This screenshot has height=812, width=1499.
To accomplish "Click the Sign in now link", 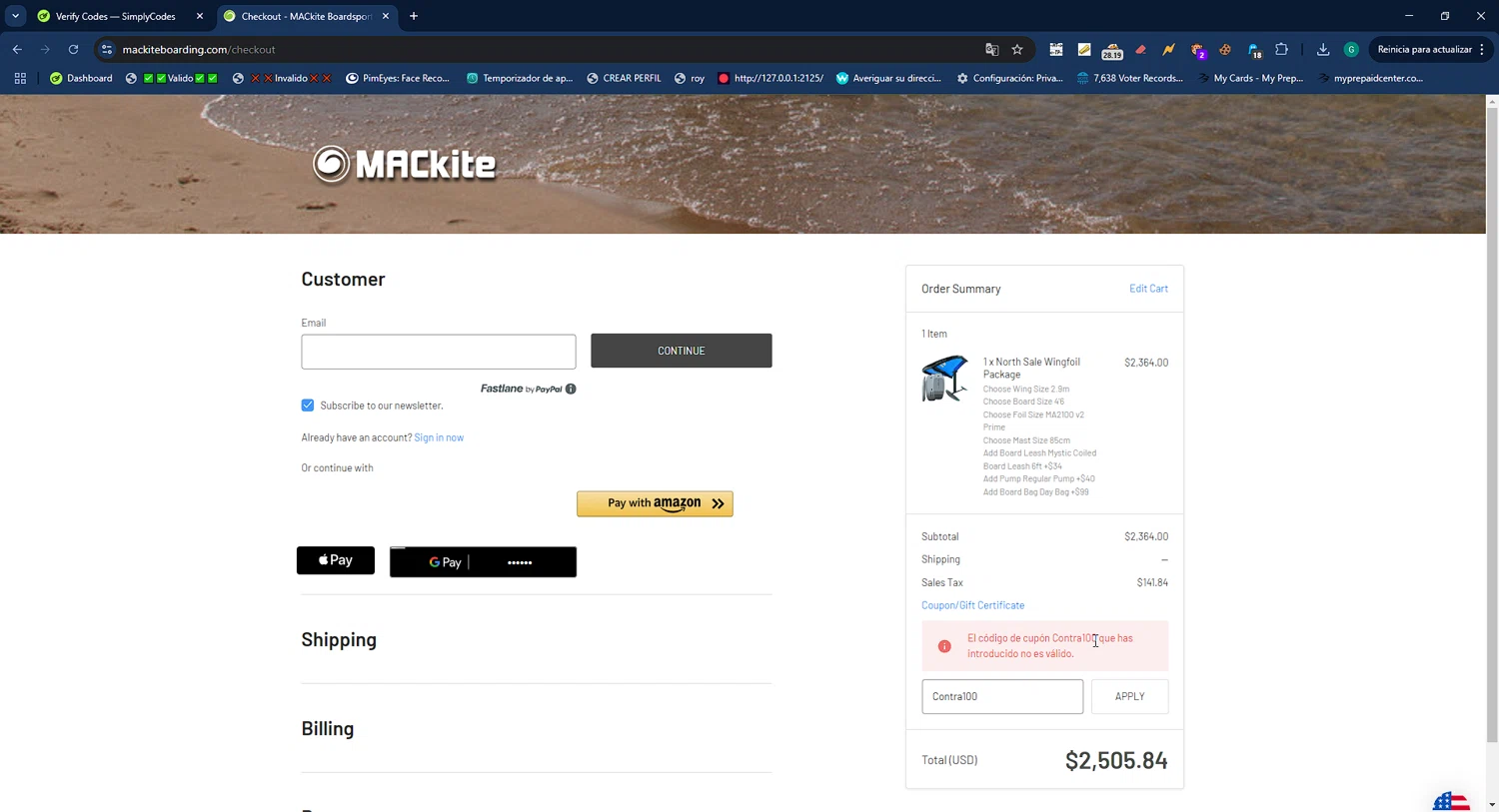I will [439, 437].
